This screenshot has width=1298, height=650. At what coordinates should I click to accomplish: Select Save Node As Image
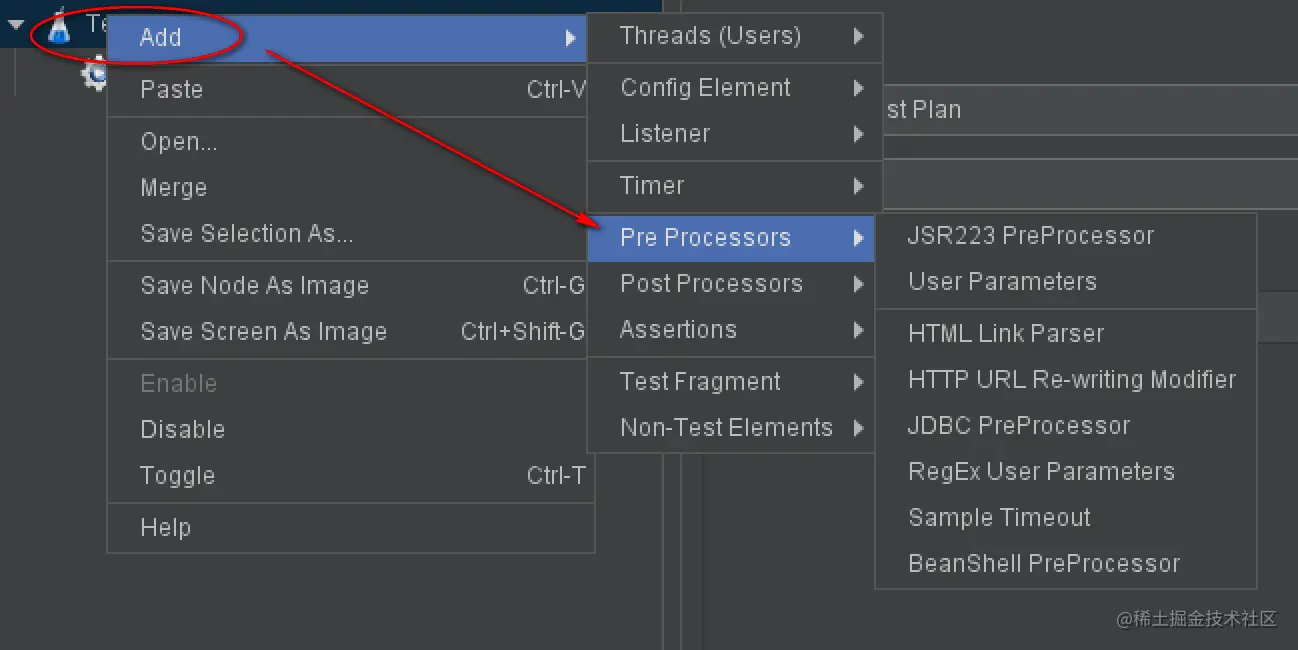point(255,286)
